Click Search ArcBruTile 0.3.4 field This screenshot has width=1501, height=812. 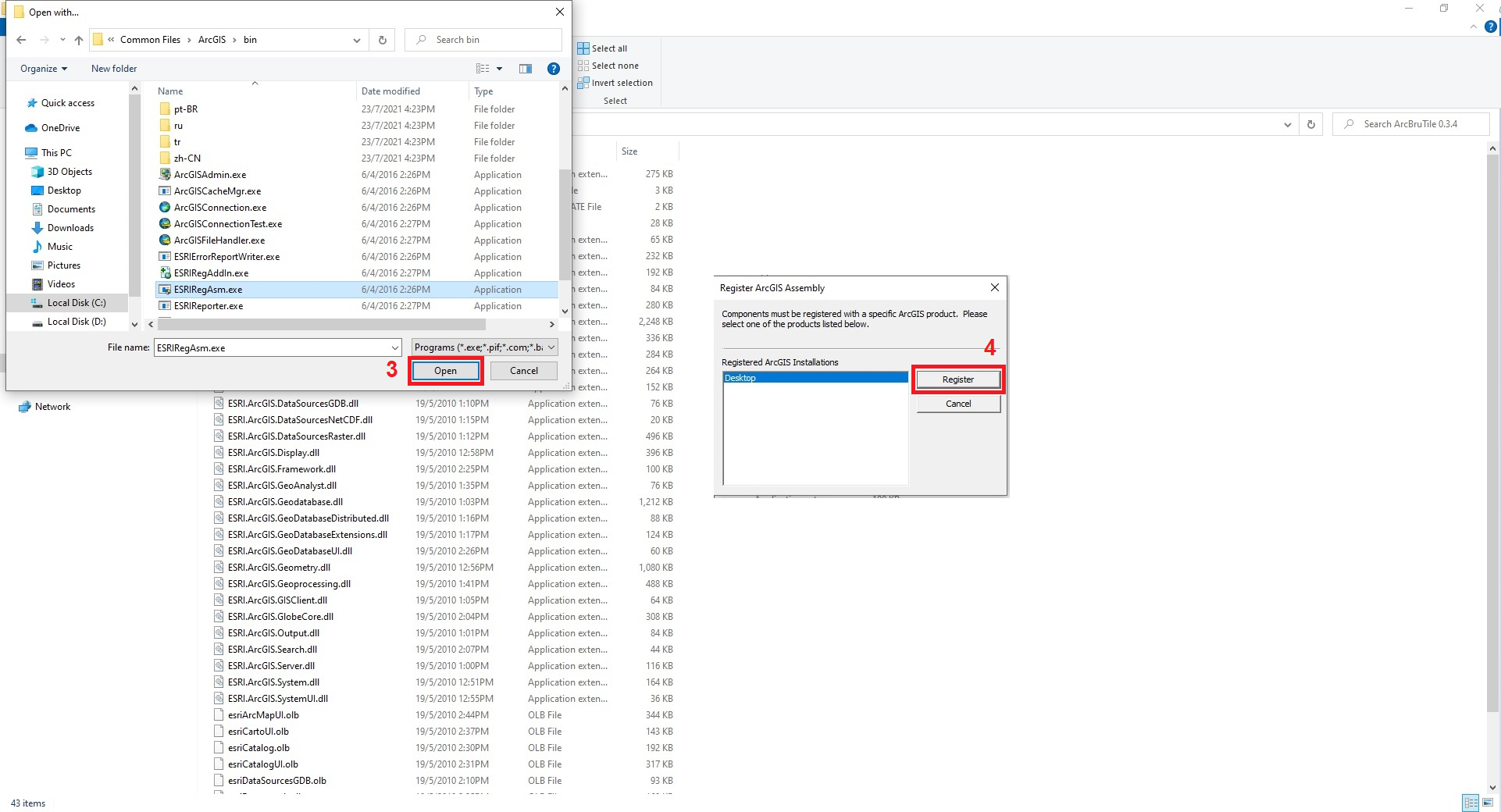point(1411,124)
